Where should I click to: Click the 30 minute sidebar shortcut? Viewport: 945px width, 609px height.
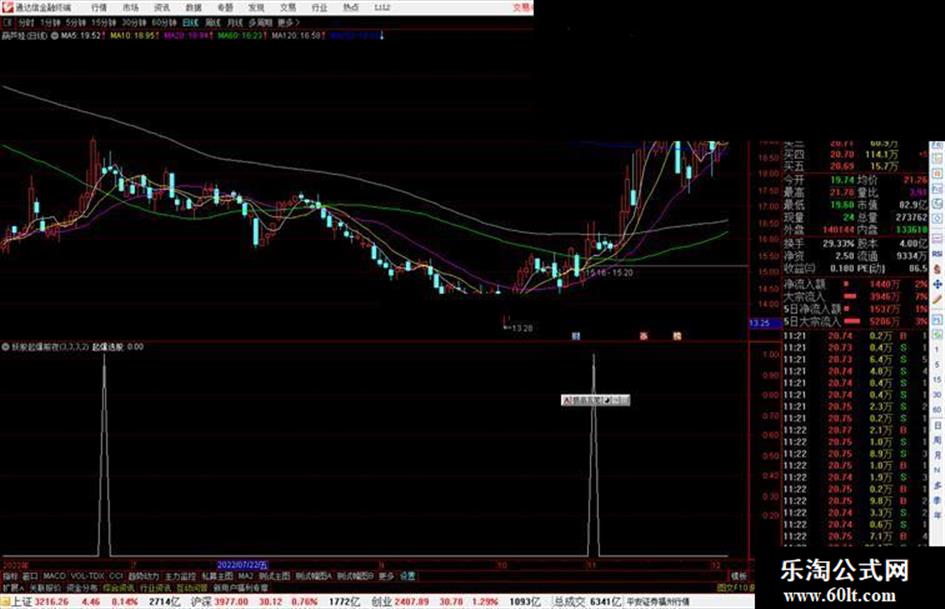937,395
